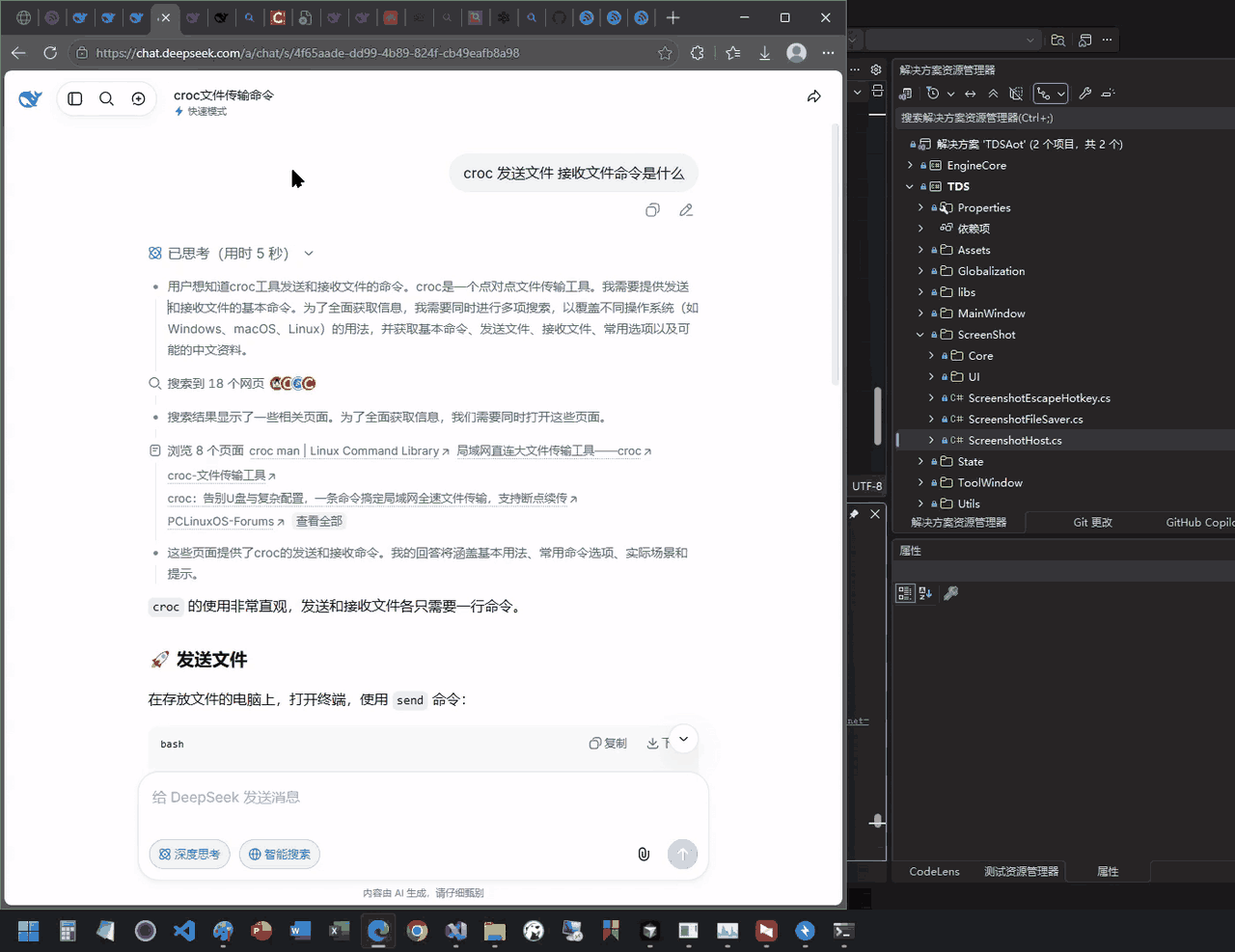The width and height of the screenshot is (1235, 952).
Task: Open properties wrench icon in Solution Explorer
Action: tap(1085, 94)
